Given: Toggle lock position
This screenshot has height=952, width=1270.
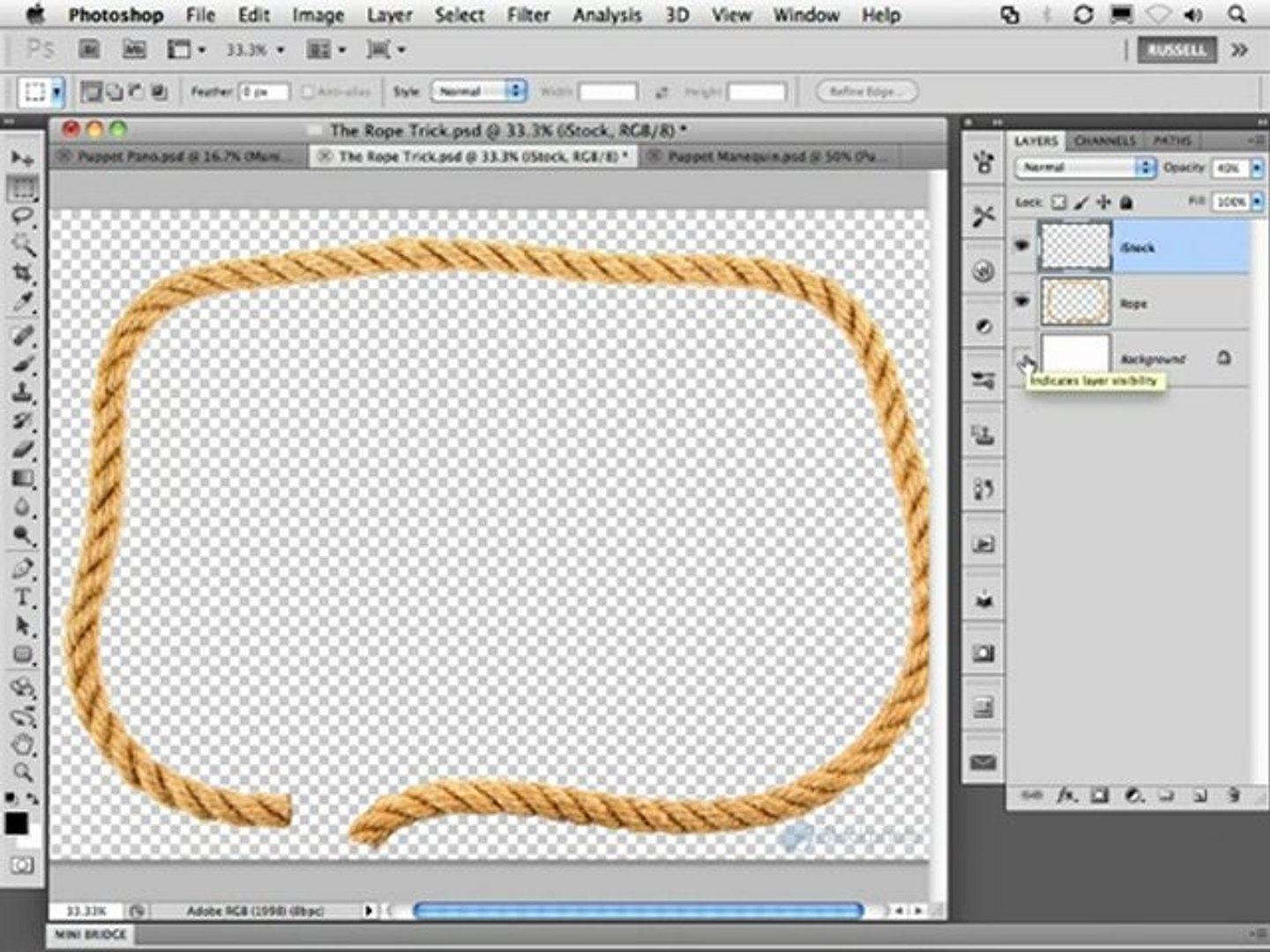Looking at the screenshot, I should 1103,203.
